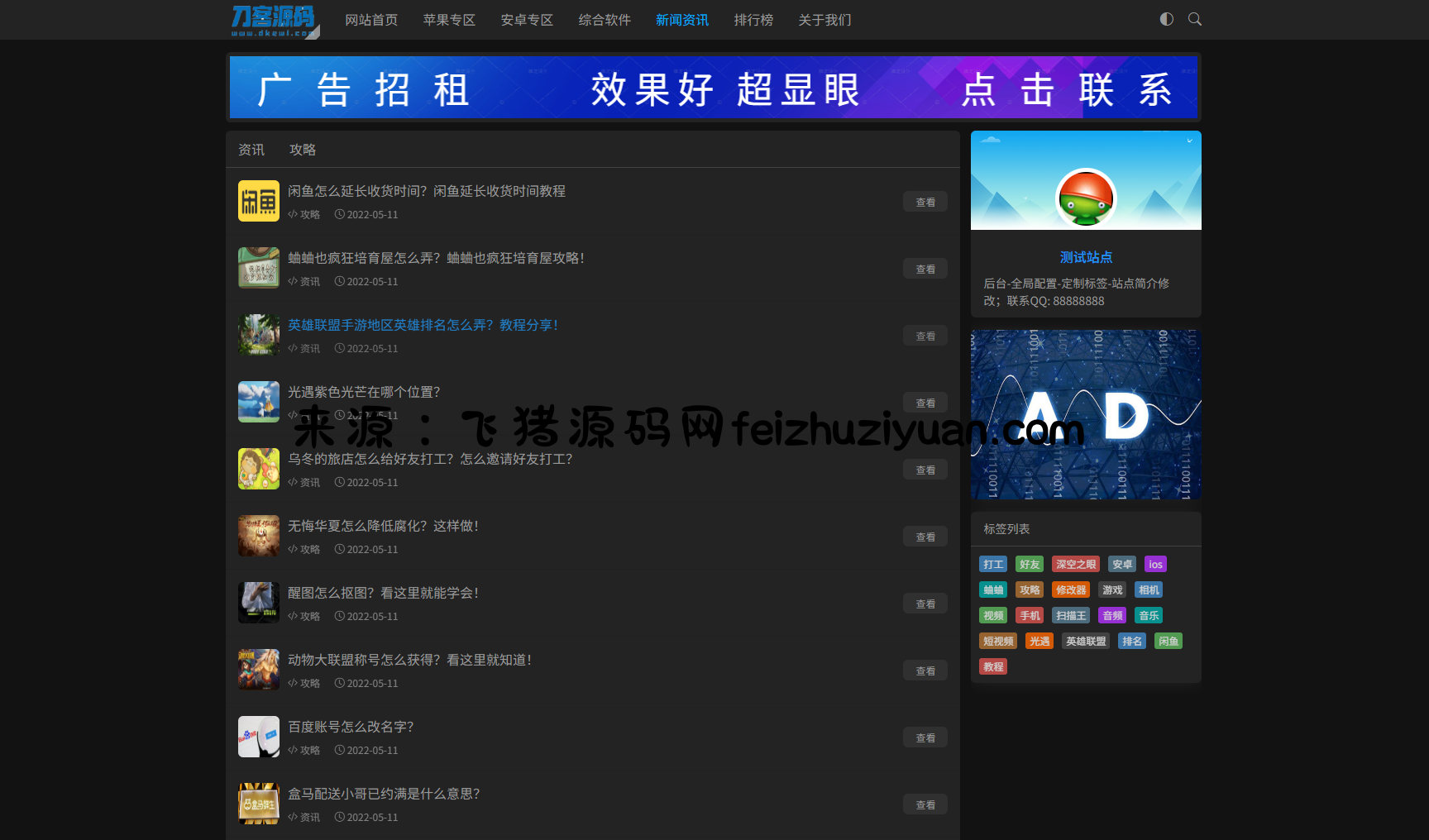Go to 排行榜 in the navigation bar
Image resolution: width=1429 pixels, height=840 pixels.
[x=753, y=20]
